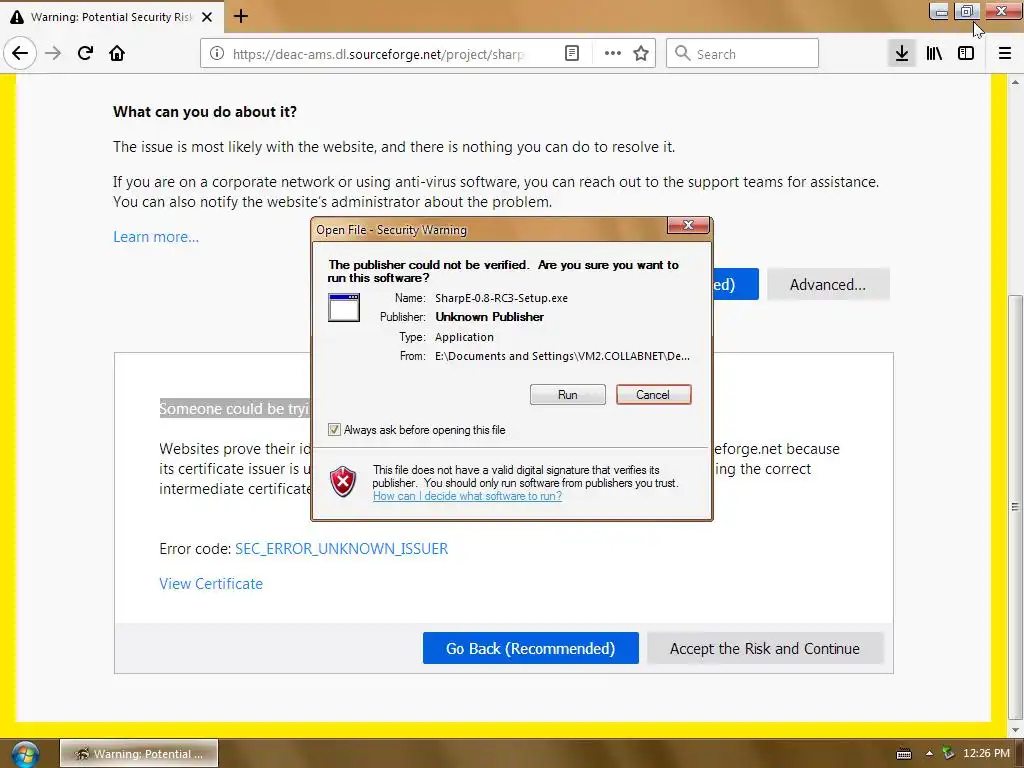
Task: Click the application file icon in dialog
Action: [x=344, y=308]
